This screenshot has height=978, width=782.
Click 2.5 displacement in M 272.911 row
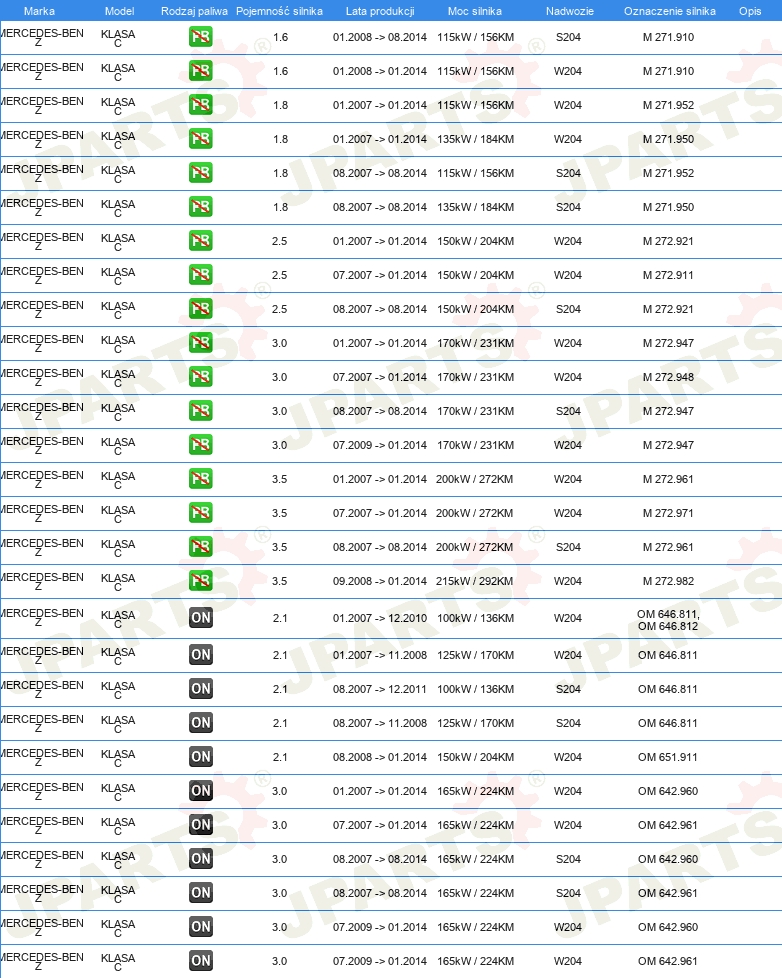(279, 275)
